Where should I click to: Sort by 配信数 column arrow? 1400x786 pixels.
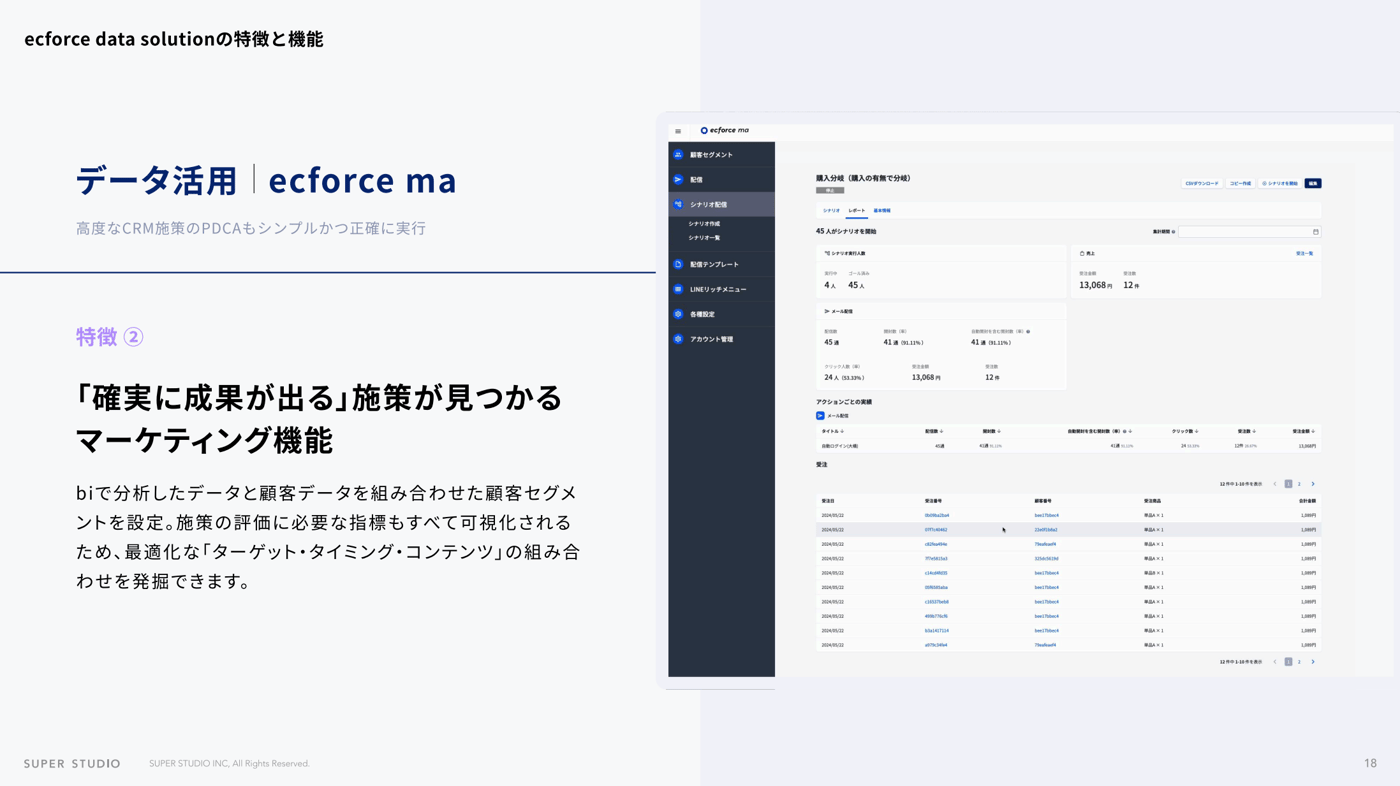coord(942,432)
